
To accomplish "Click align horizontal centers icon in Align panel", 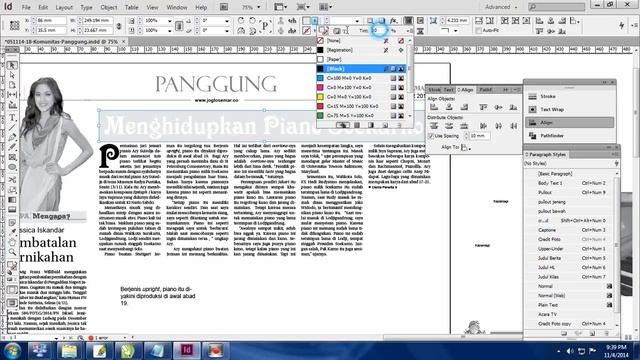I will click(x=449, y=107).
